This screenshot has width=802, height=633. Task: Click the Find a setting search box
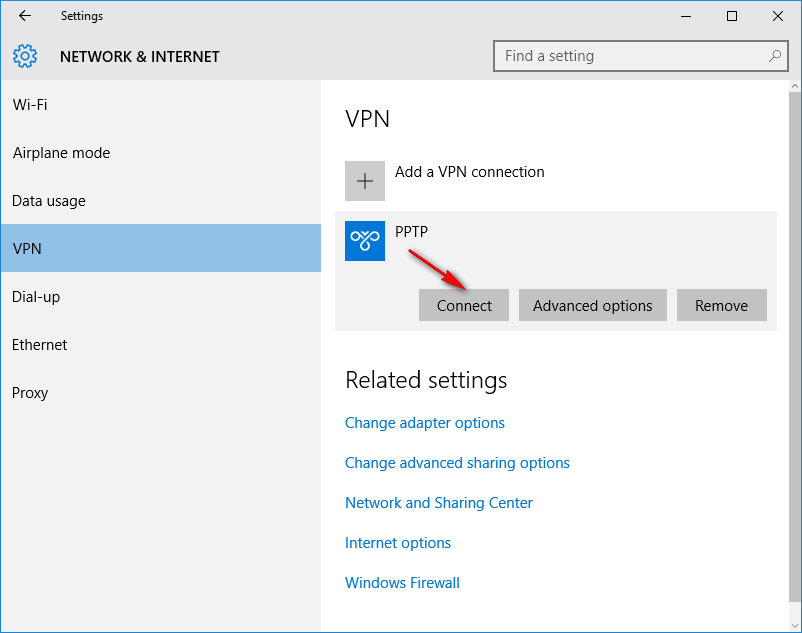pyautogui.click(x=630, y=56)
